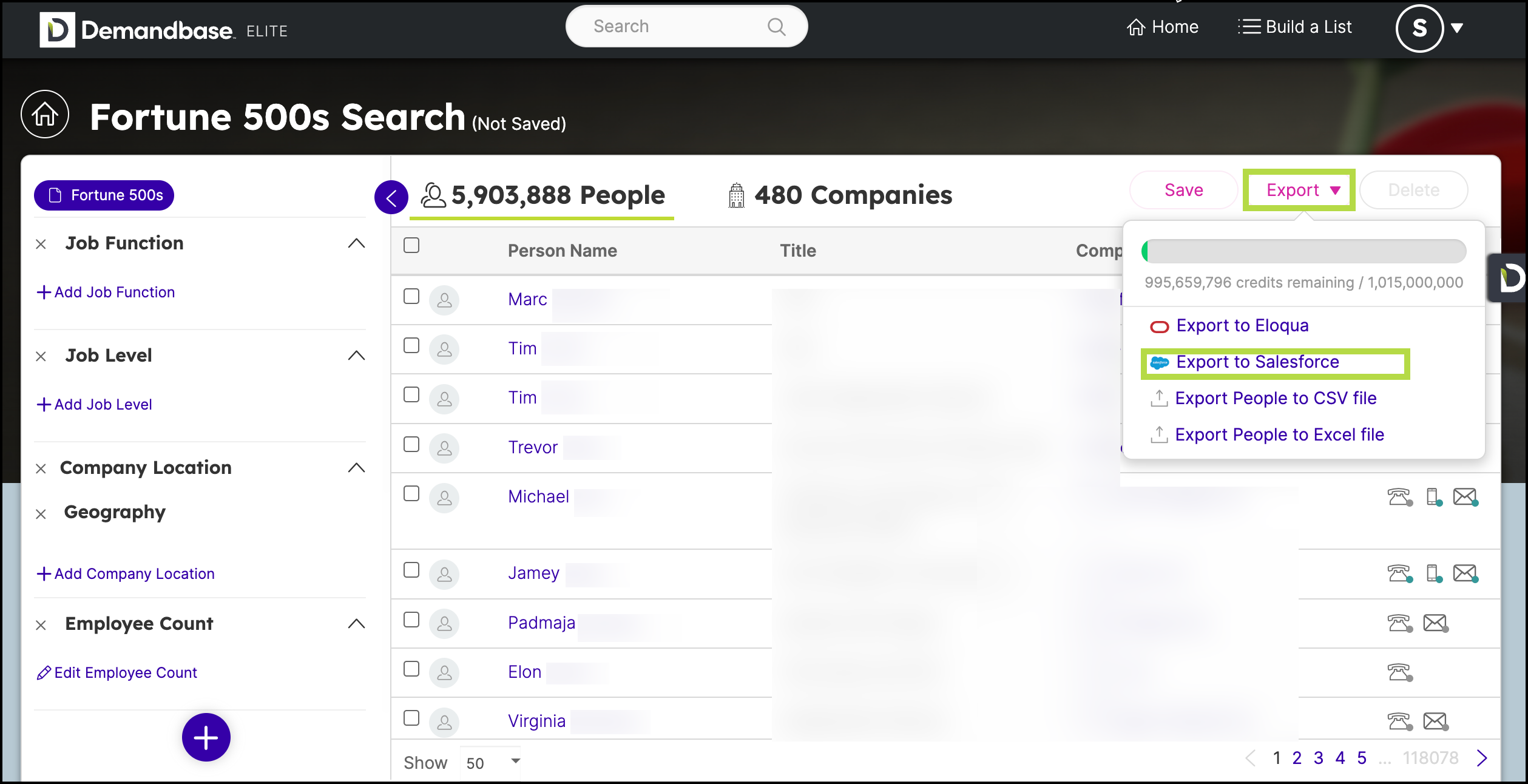Remove the Job Function filter

(41, 245)
